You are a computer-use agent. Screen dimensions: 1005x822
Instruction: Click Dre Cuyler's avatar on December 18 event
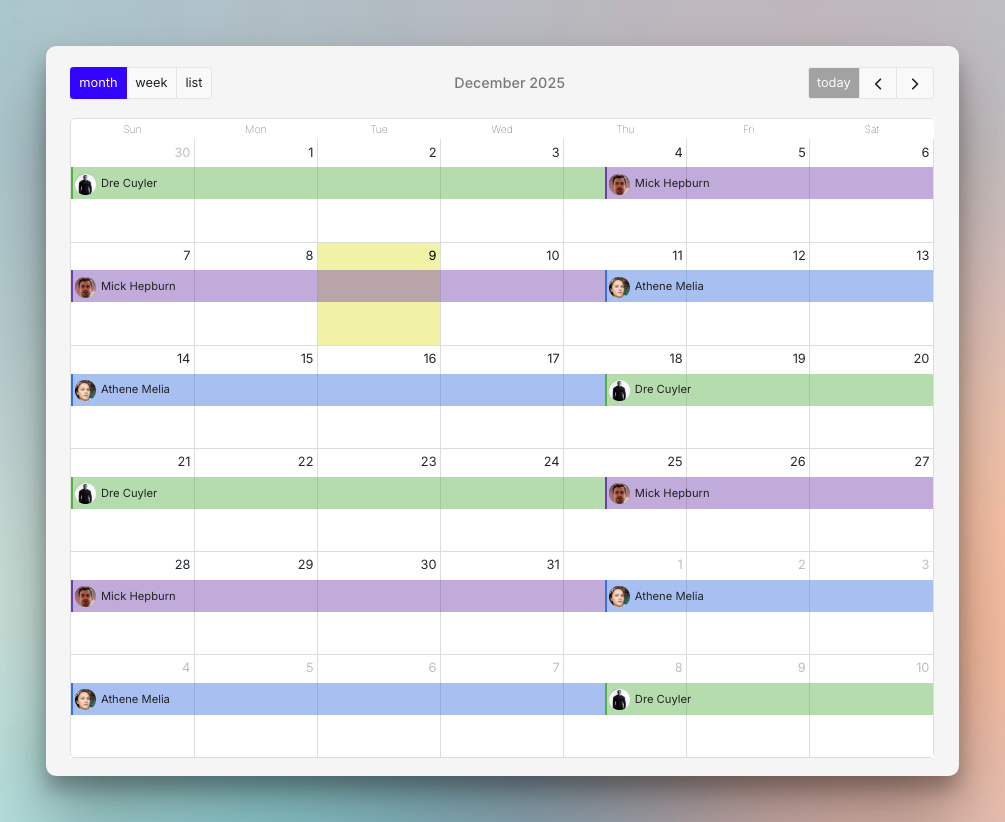click(619, 390)
